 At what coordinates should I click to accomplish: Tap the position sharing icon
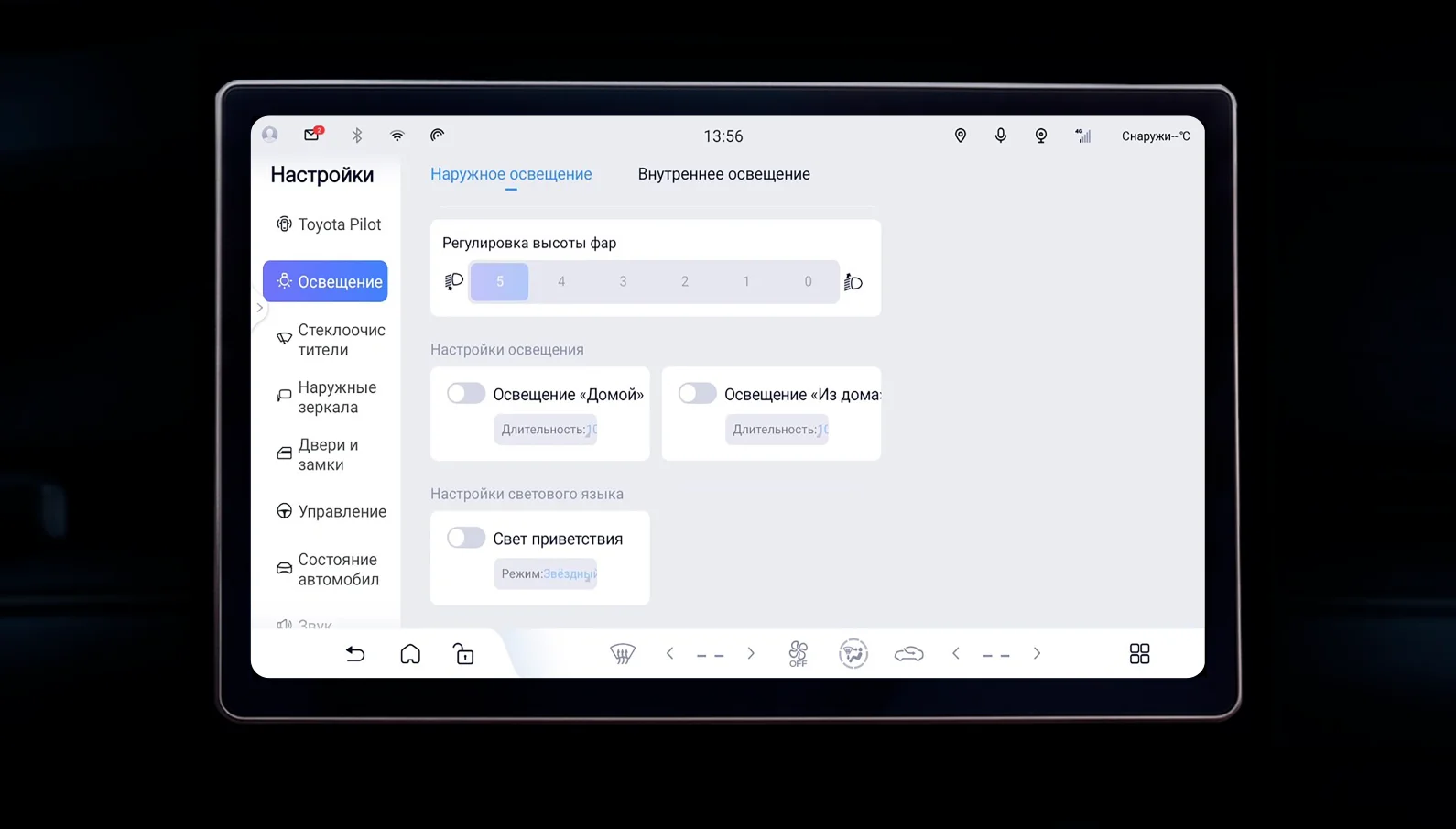click(1041, 136)
